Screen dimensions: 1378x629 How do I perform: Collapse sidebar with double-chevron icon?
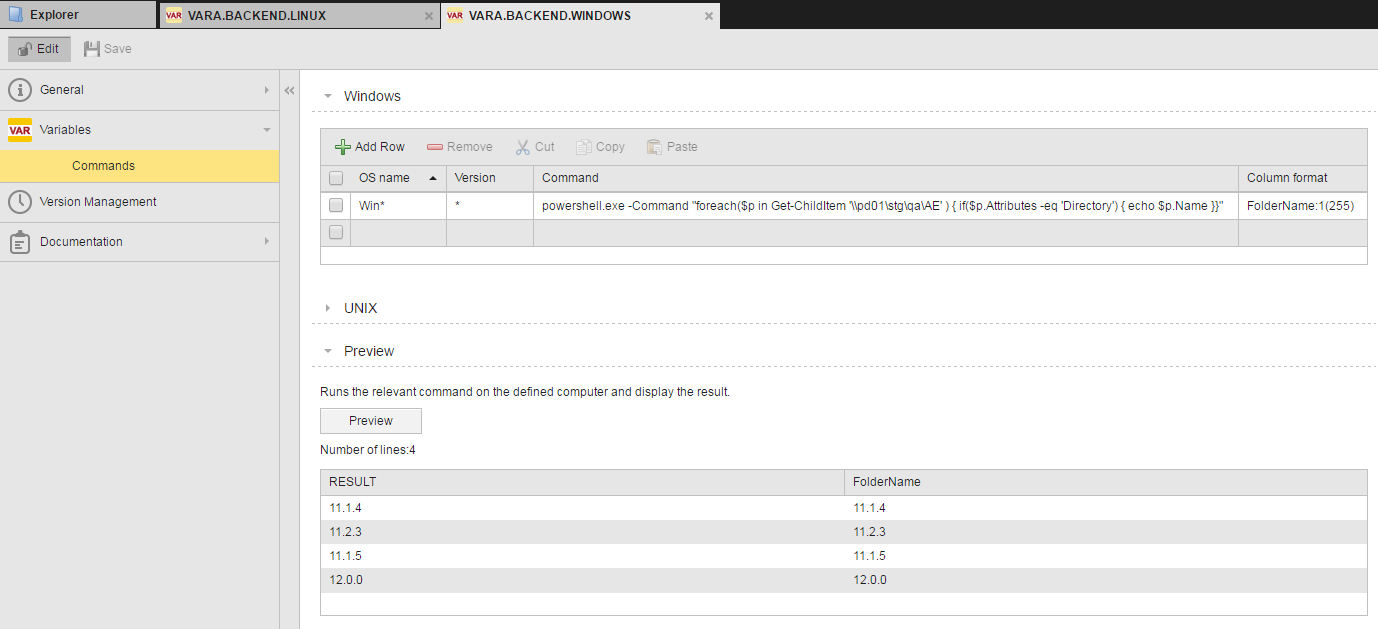[289, 90]
